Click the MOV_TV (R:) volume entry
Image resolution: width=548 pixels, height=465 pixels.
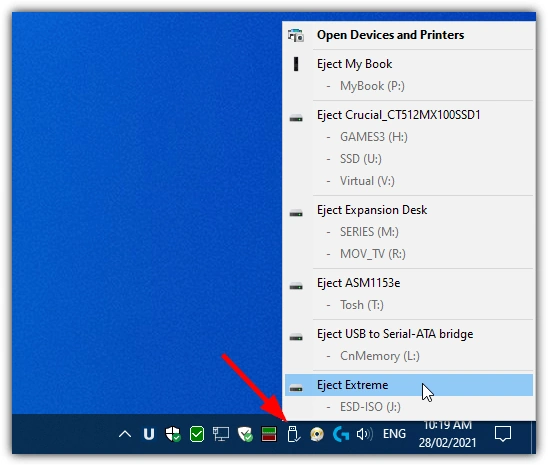tap(373, 254)
